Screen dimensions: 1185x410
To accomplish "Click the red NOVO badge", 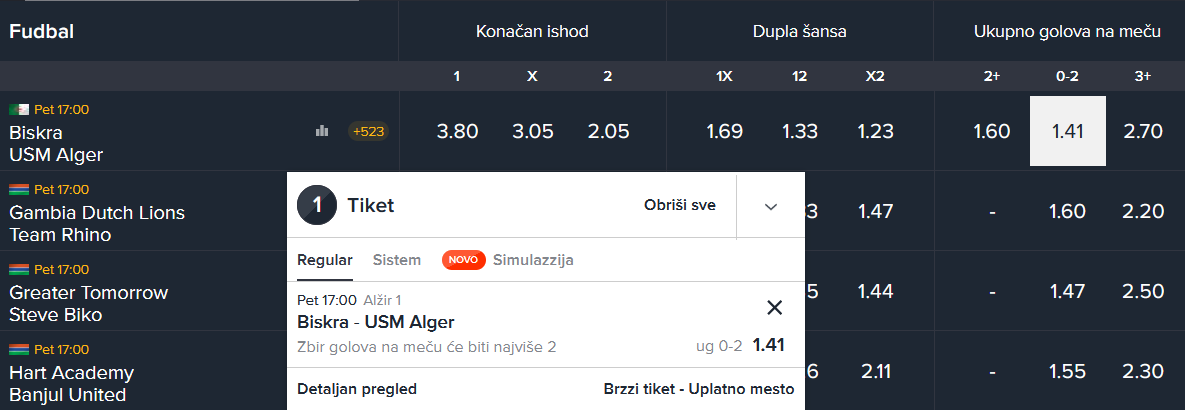I will coord(463,260).
